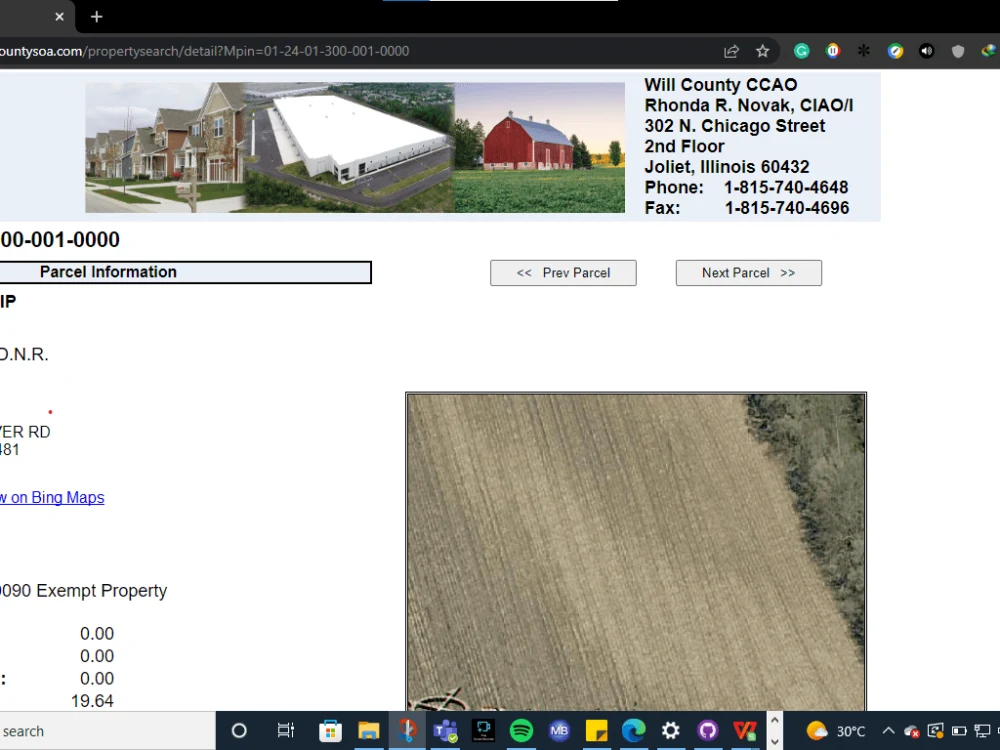Launch Spotify from the taskbar

[x=521, y=731]
